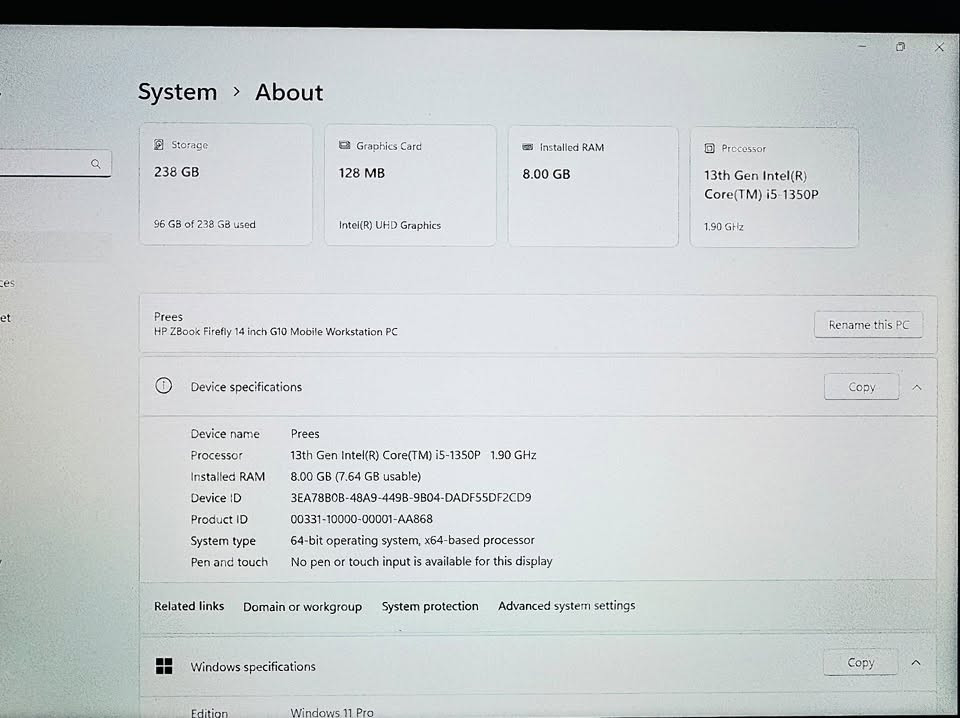Open the Installed RAM 8.00 GB card
Screen dimensions: 960x718
[x=593, y=186]
